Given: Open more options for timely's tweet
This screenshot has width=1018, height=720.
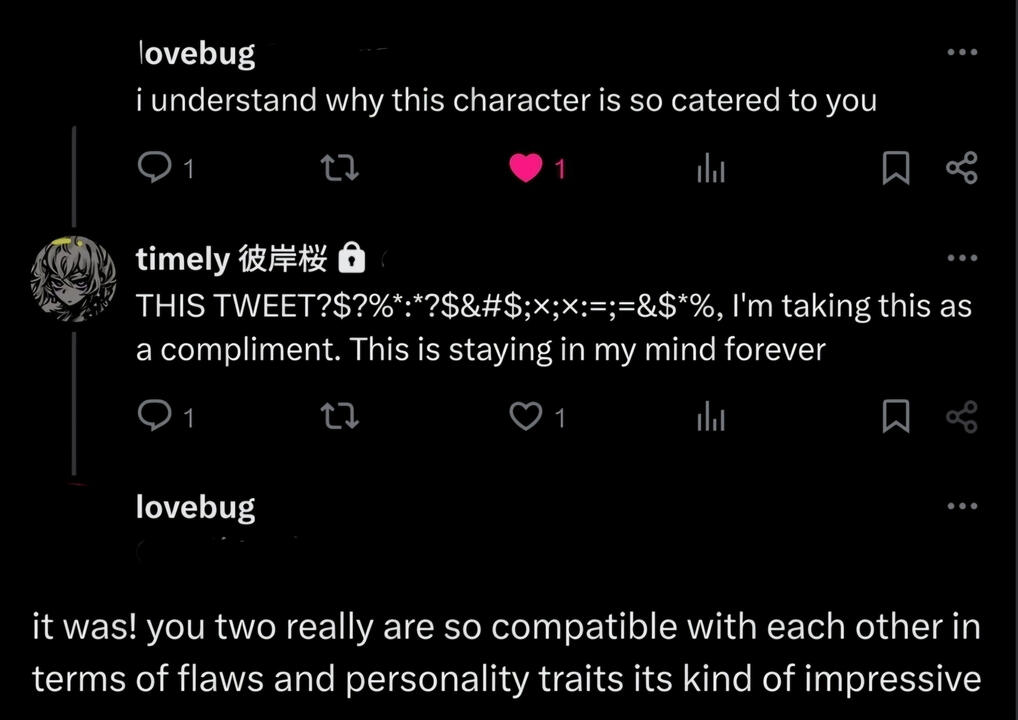Looking at the screenshot, I should tap(961, 258).
